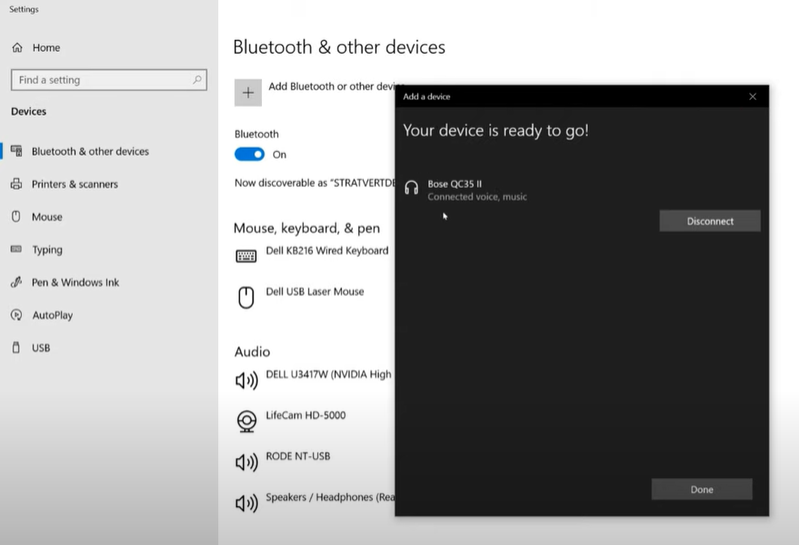Open AutoPlay settings
Image resolution: width=799 pixels, height=545 pixels.
(x=52, y=315)
